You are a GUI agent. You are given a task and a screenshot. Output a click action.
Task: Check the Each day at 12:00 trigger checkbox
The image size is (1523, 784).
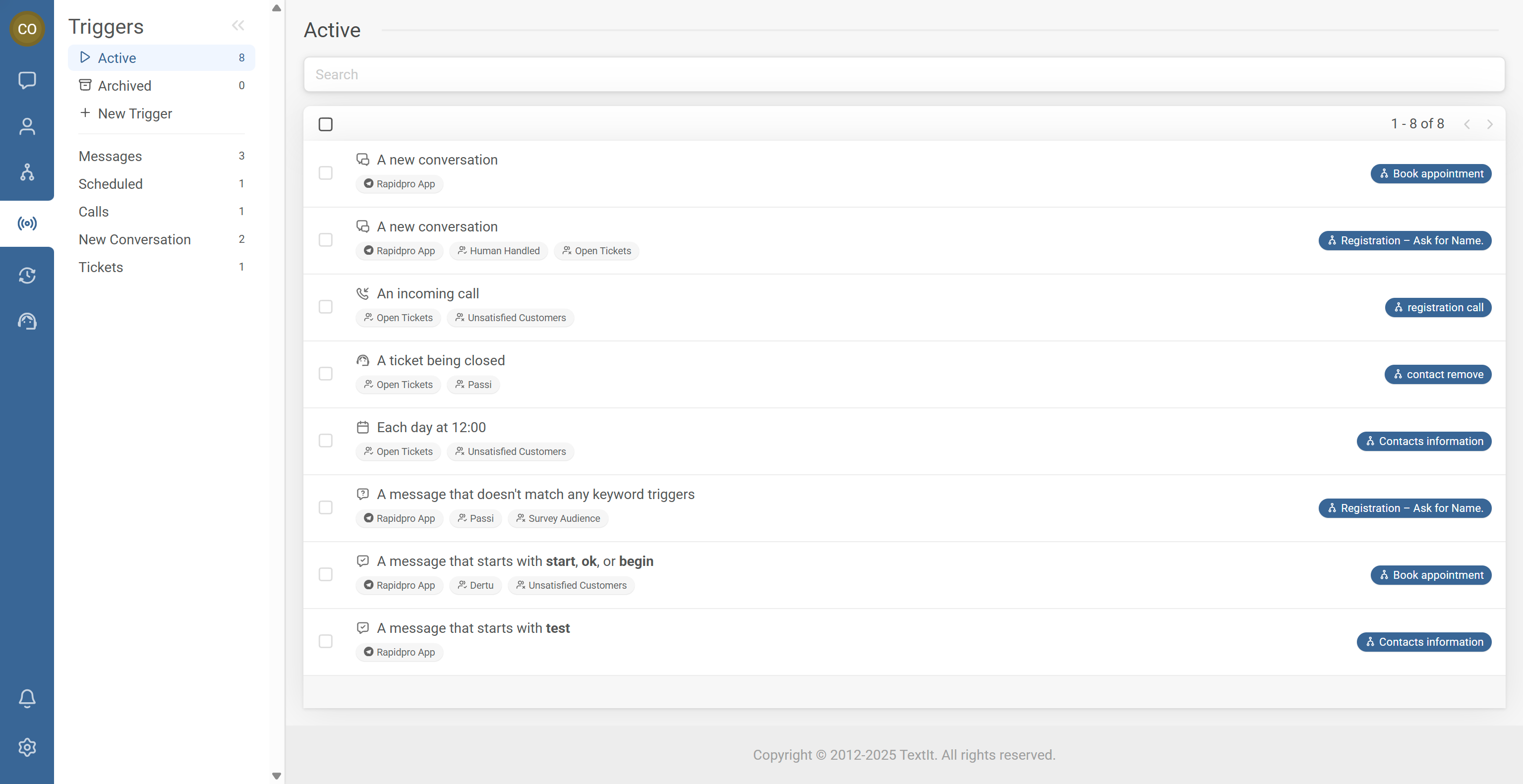click(325, 441)
